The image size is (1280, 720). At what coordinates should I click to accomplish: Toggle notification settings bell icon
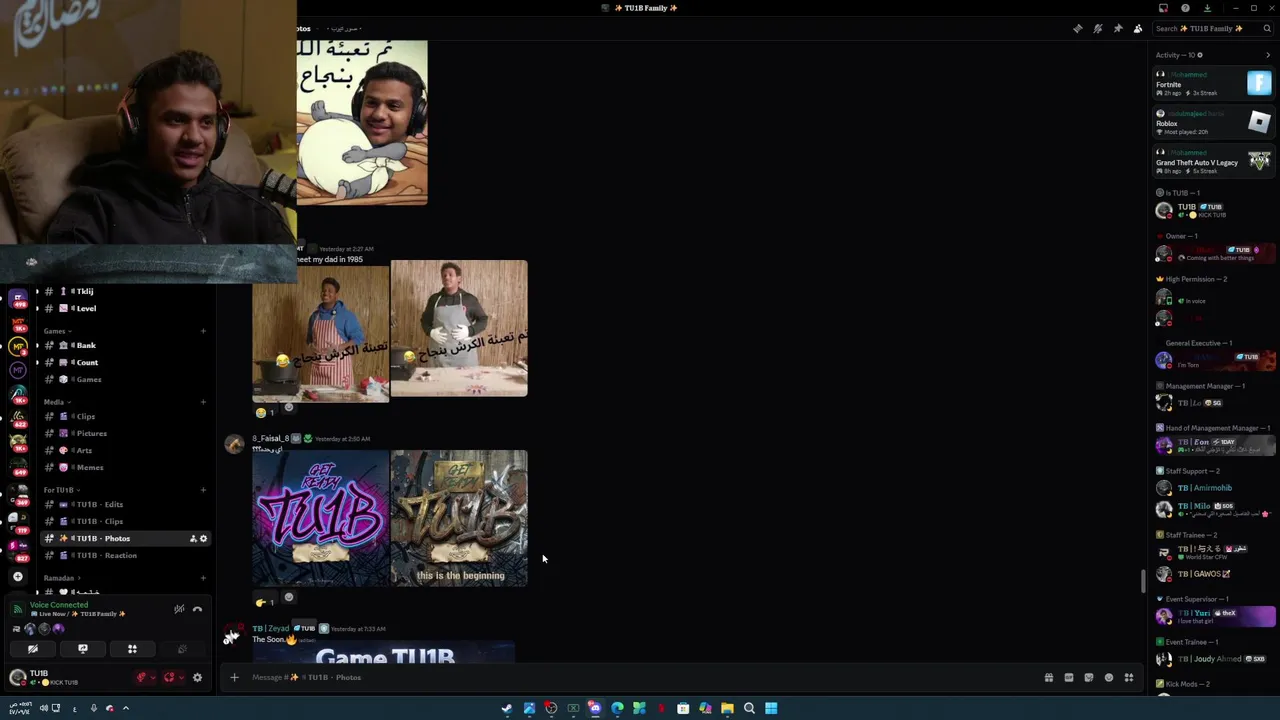click(x=1098, y=29)
